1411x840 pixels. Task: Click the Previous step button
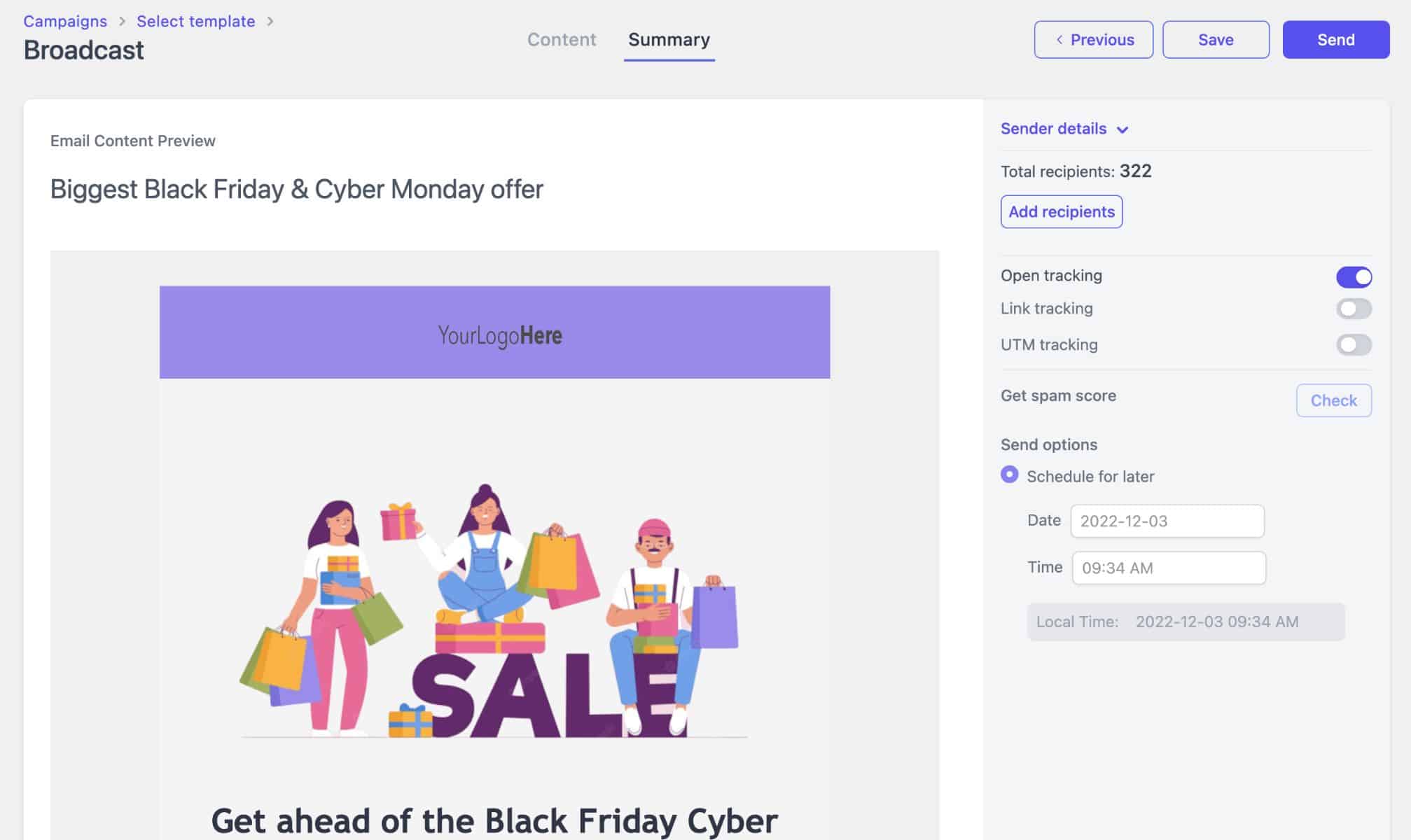tap(1094, 39)
